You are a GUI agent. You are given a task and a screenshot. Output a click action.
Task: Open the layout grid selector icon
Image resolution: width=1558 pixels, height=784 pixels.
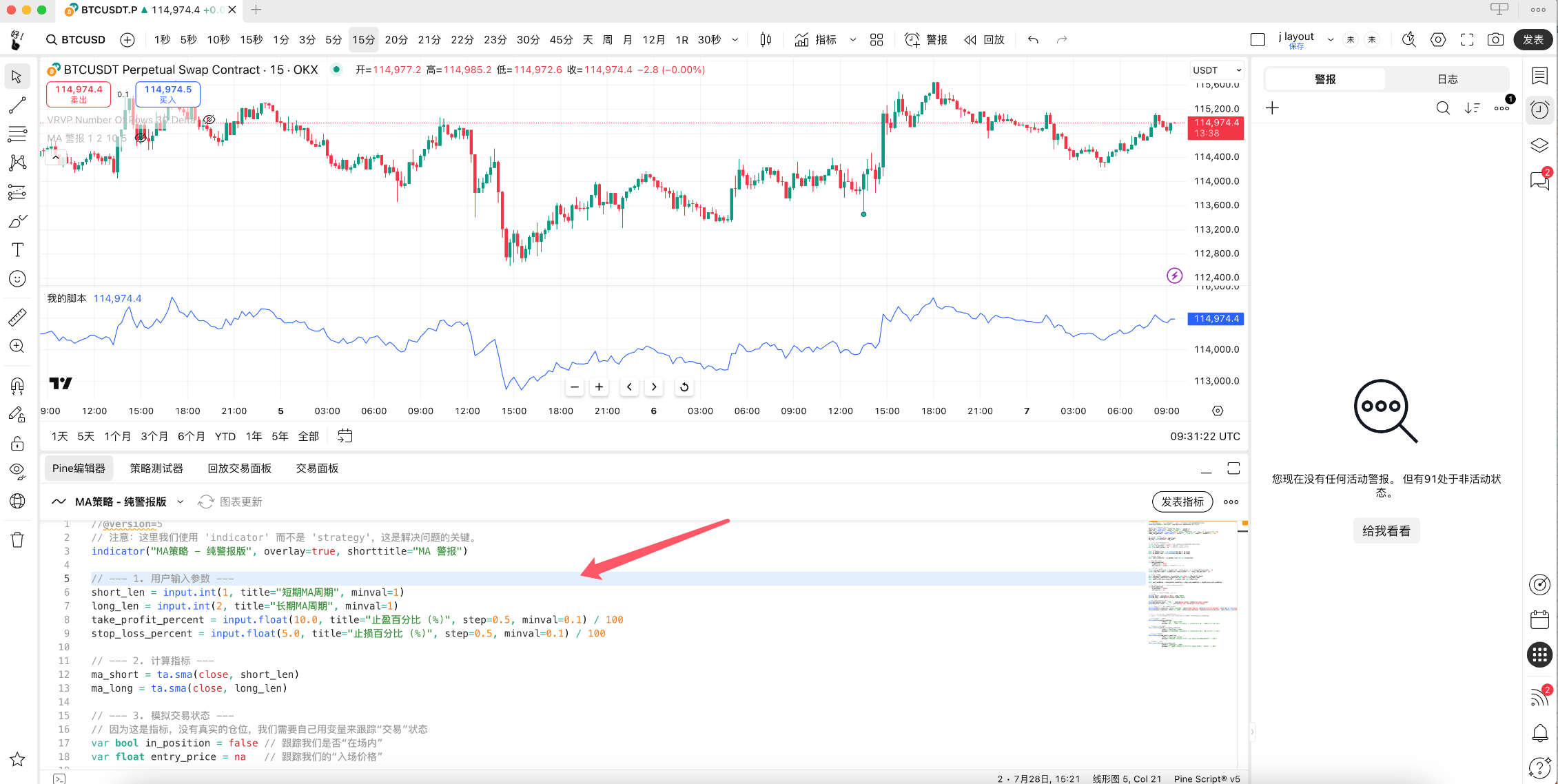point(877,40)
